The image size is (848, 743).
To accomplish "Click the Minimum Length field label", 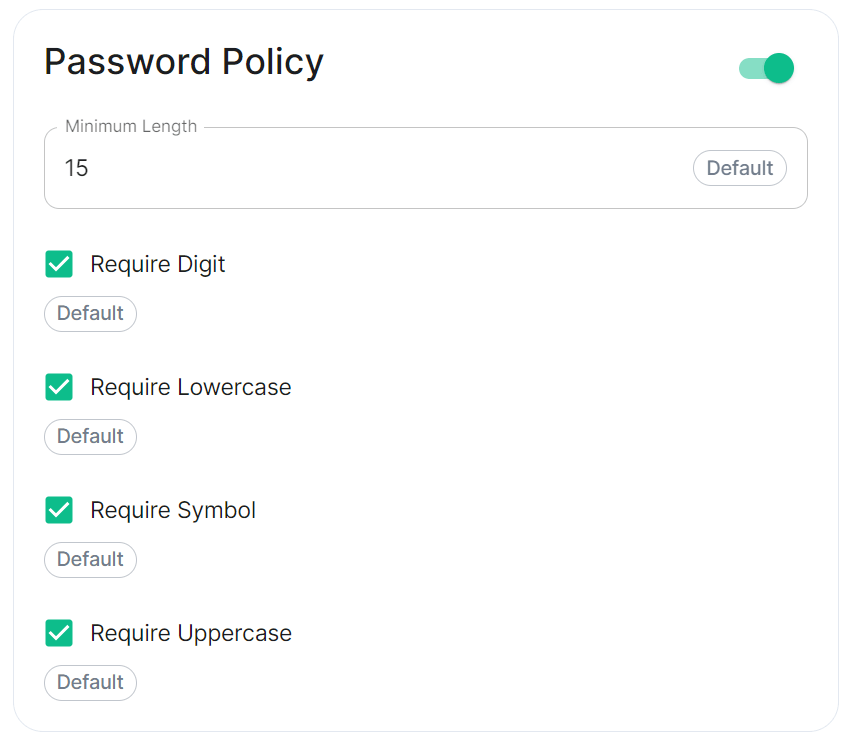I will 131,126.
